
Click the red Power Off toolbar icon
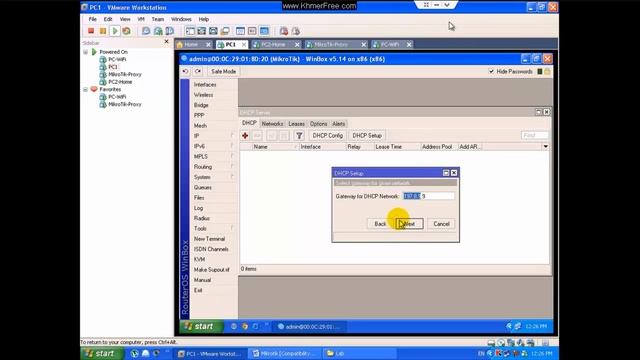click(x=91, y=31)
